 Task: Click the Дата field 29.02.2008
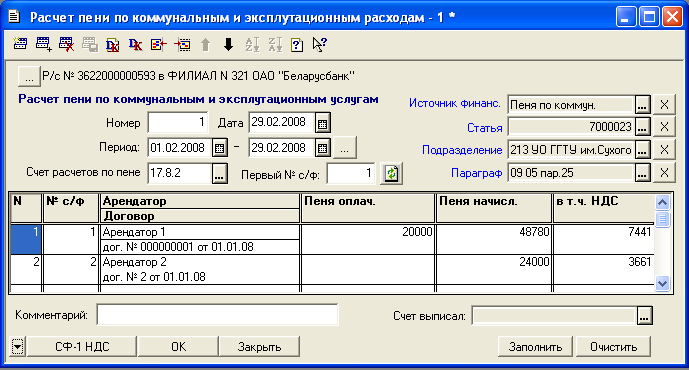pos(282,123)
